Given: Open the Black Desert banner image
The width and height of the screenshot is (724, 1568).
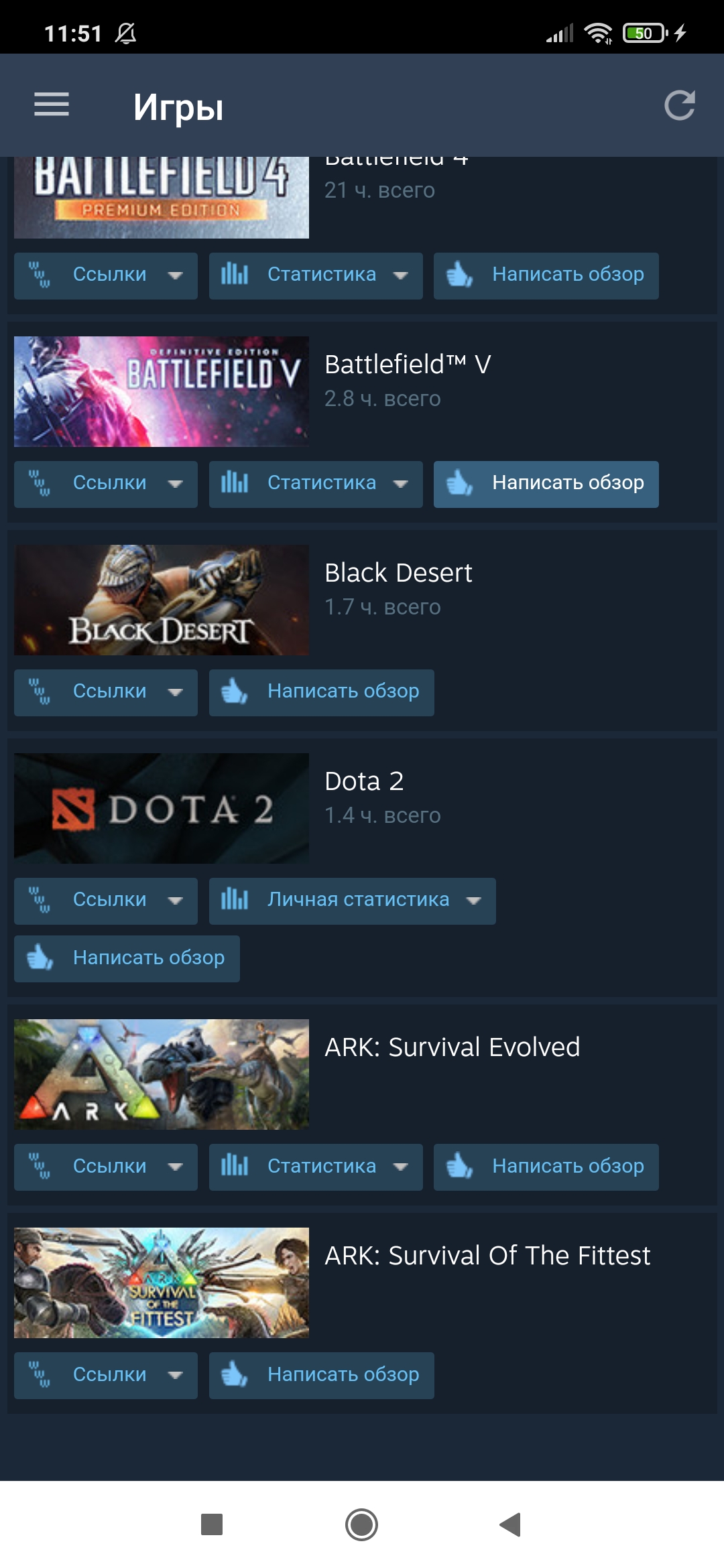Looking at the screenshot, I should pos(162,600).
